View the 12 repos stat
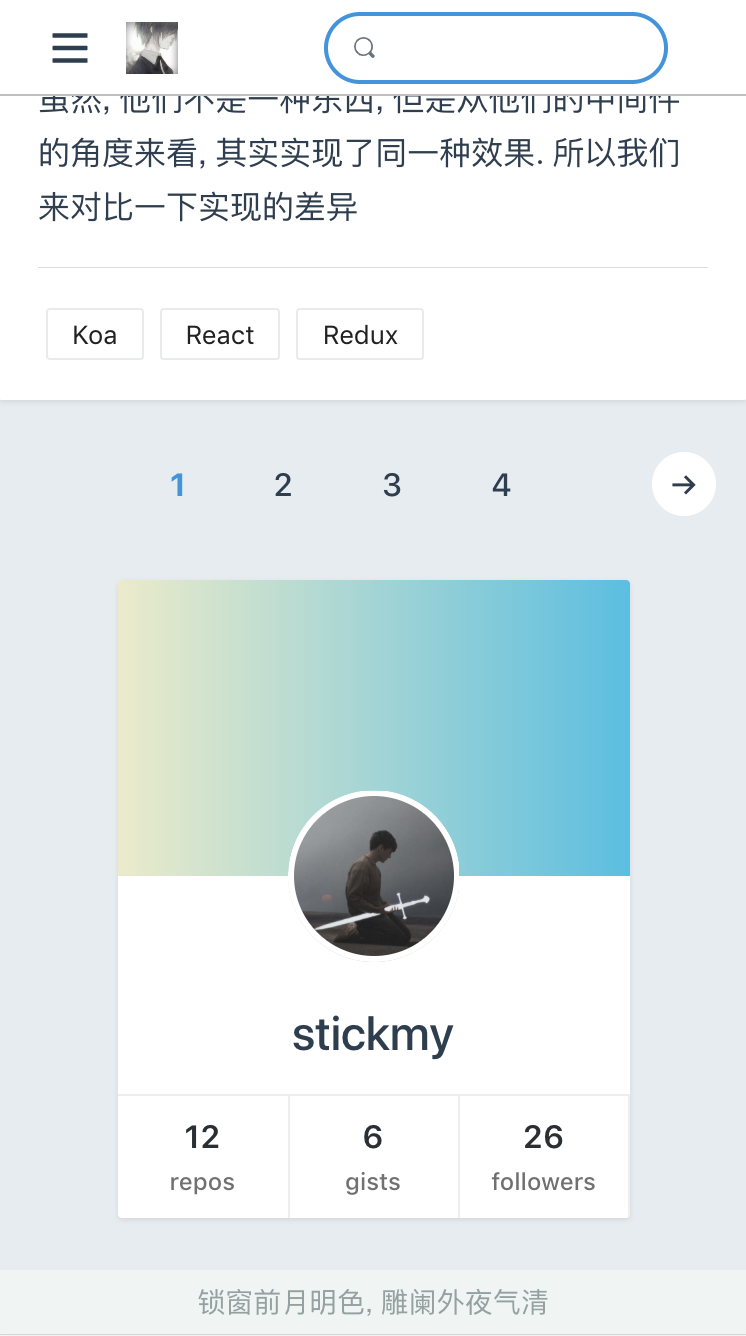 [202, 1157]
